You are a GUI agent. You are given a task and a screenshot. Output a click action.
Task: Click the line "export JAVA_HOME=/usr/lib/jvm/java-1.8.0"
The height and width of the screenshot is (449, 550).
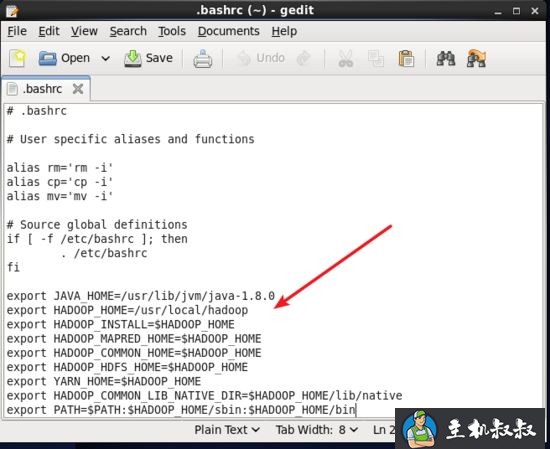tap(141, 296)
